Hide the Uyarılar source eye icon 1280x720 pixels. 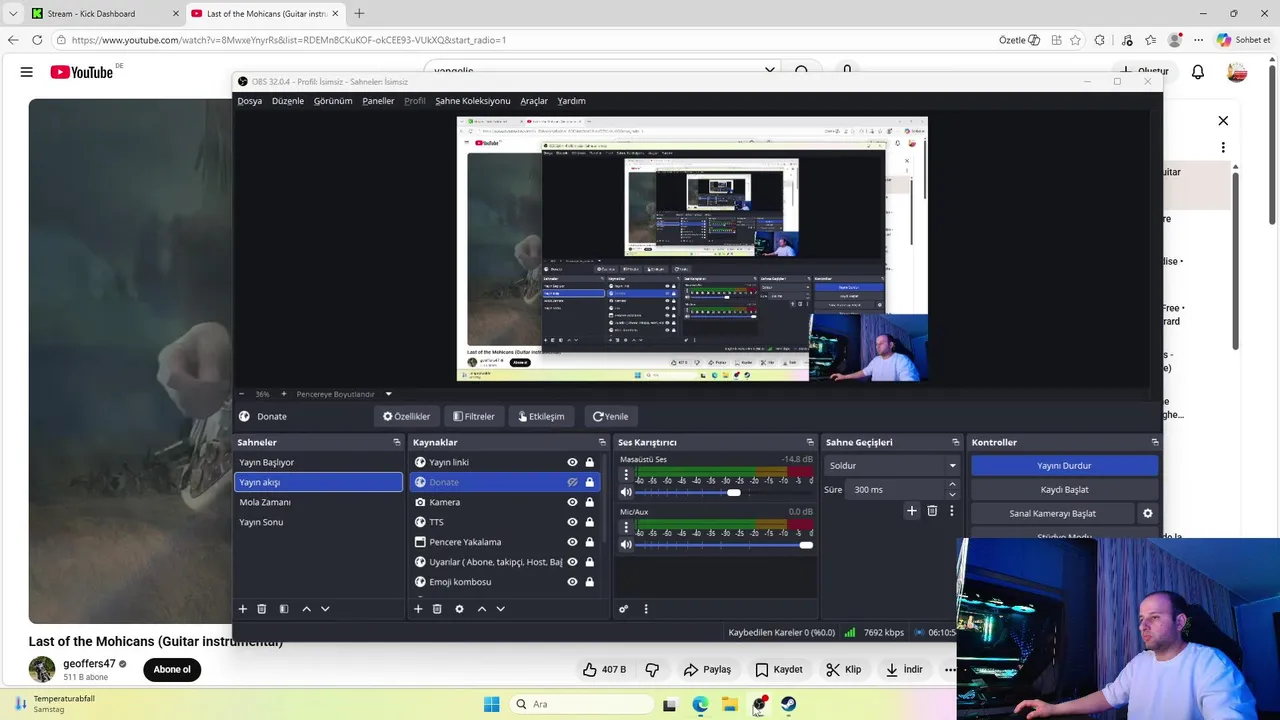click(x=572, y=562)
